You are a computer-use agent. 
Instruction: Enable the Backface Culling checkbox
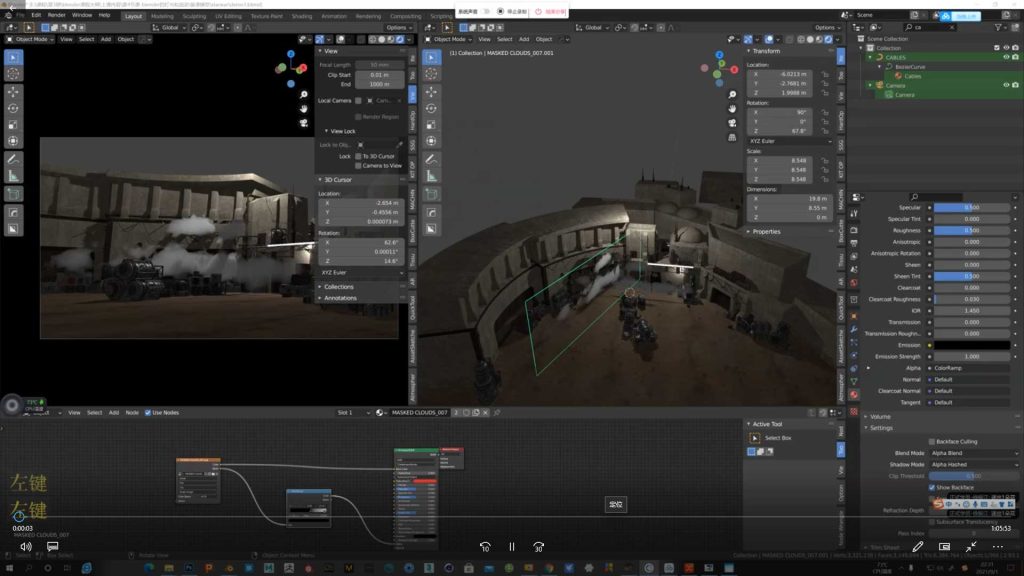coord(932,441)
